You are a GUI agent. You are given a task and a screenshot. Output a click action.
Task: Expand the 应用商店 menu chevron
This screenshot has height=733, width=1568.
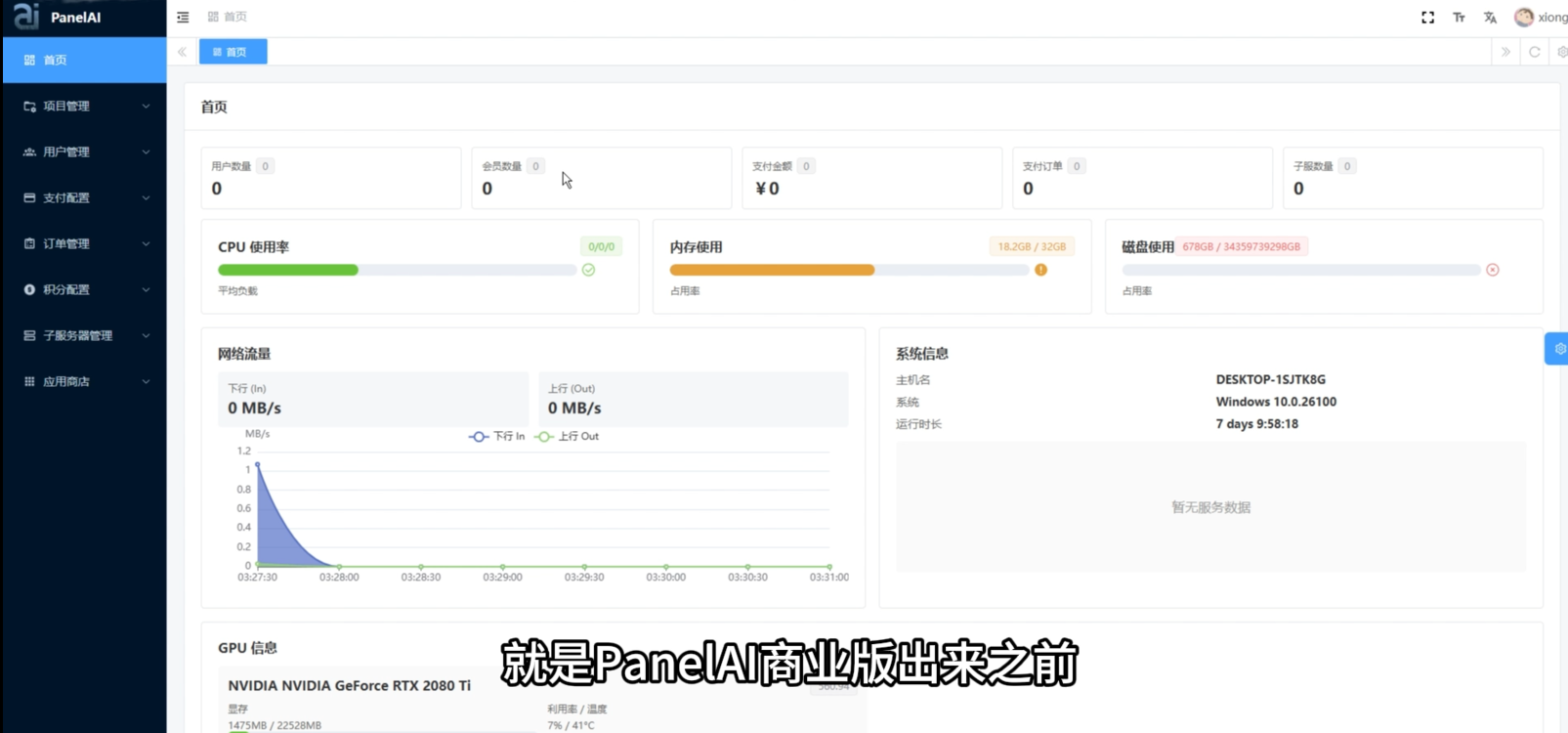(146, 381)
